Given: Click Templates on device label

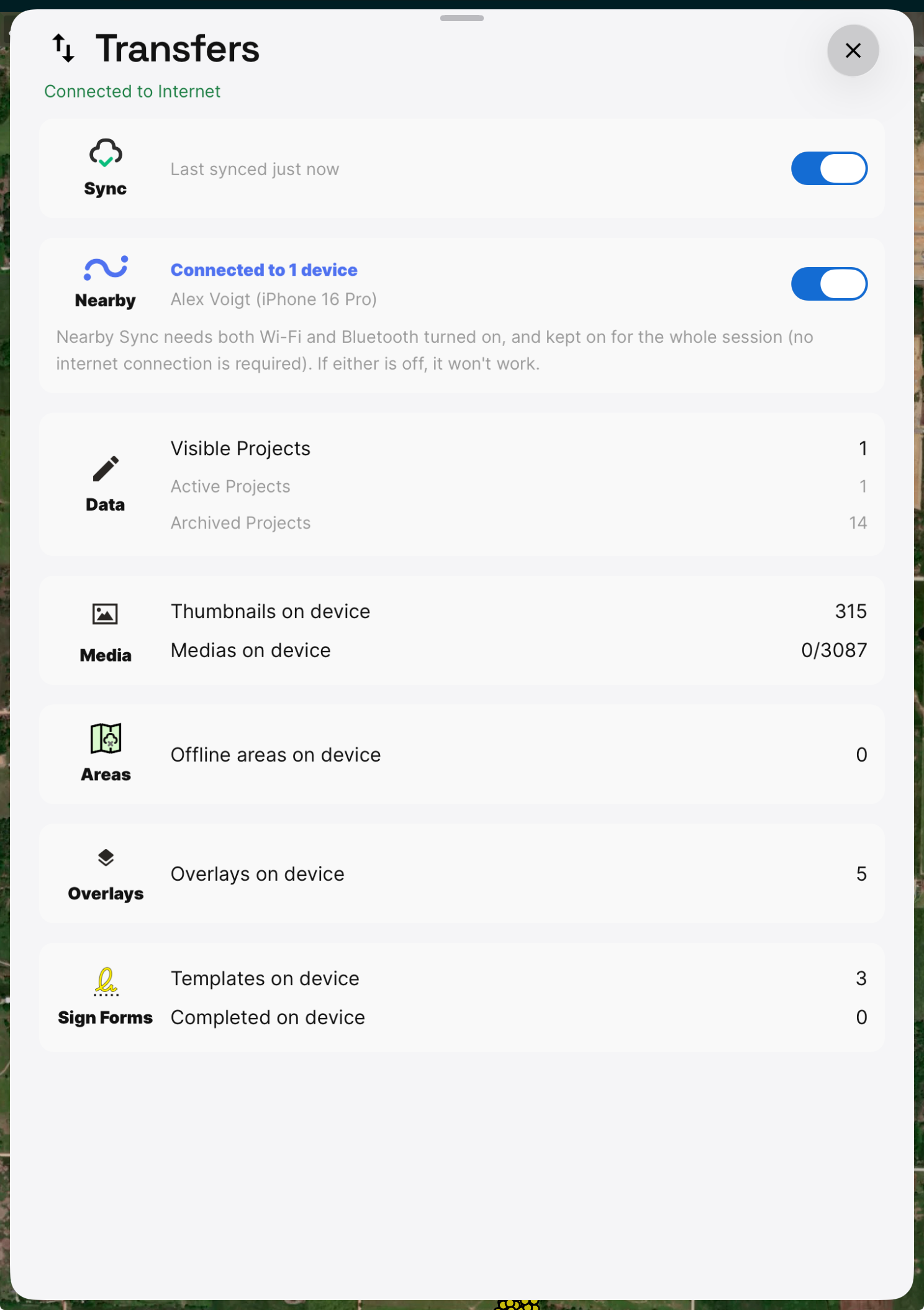Looking at the screenshot, I should point(265,978).
